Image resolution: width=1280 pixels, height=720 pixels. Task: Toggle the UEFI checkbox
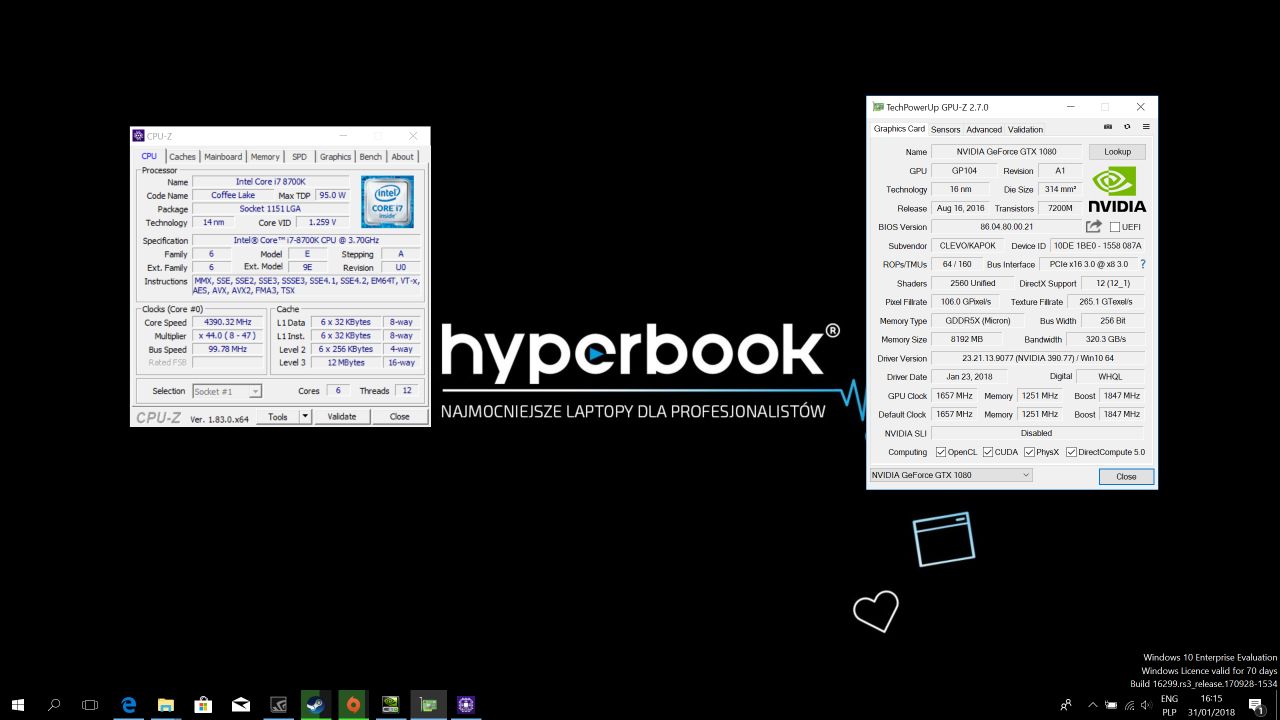pyautogui.click(x=1115, y=227)
